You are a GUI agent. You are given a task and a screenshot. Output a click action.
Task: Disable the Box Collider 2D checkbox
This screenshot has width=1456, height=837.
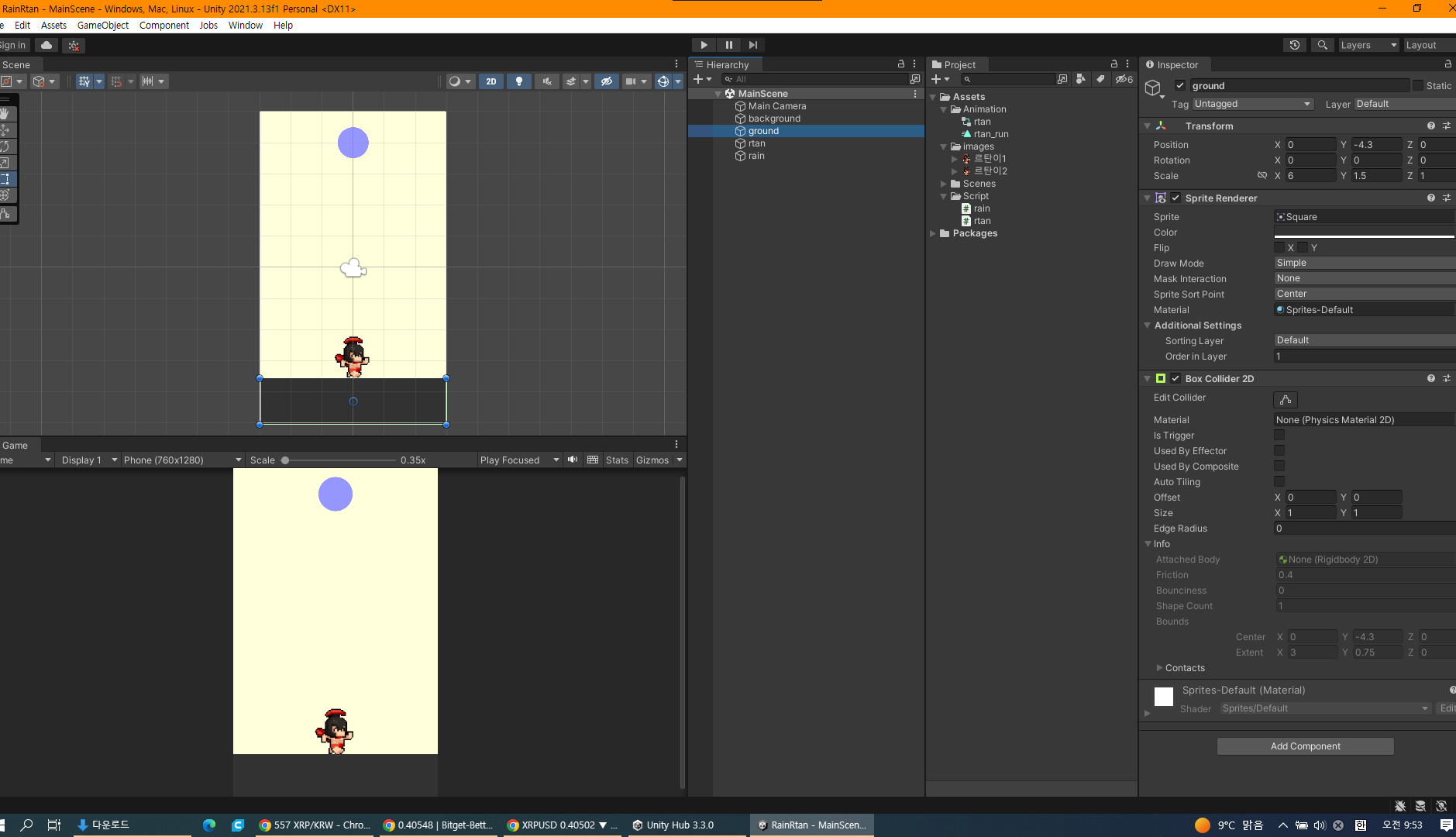tap(1175, 378)
